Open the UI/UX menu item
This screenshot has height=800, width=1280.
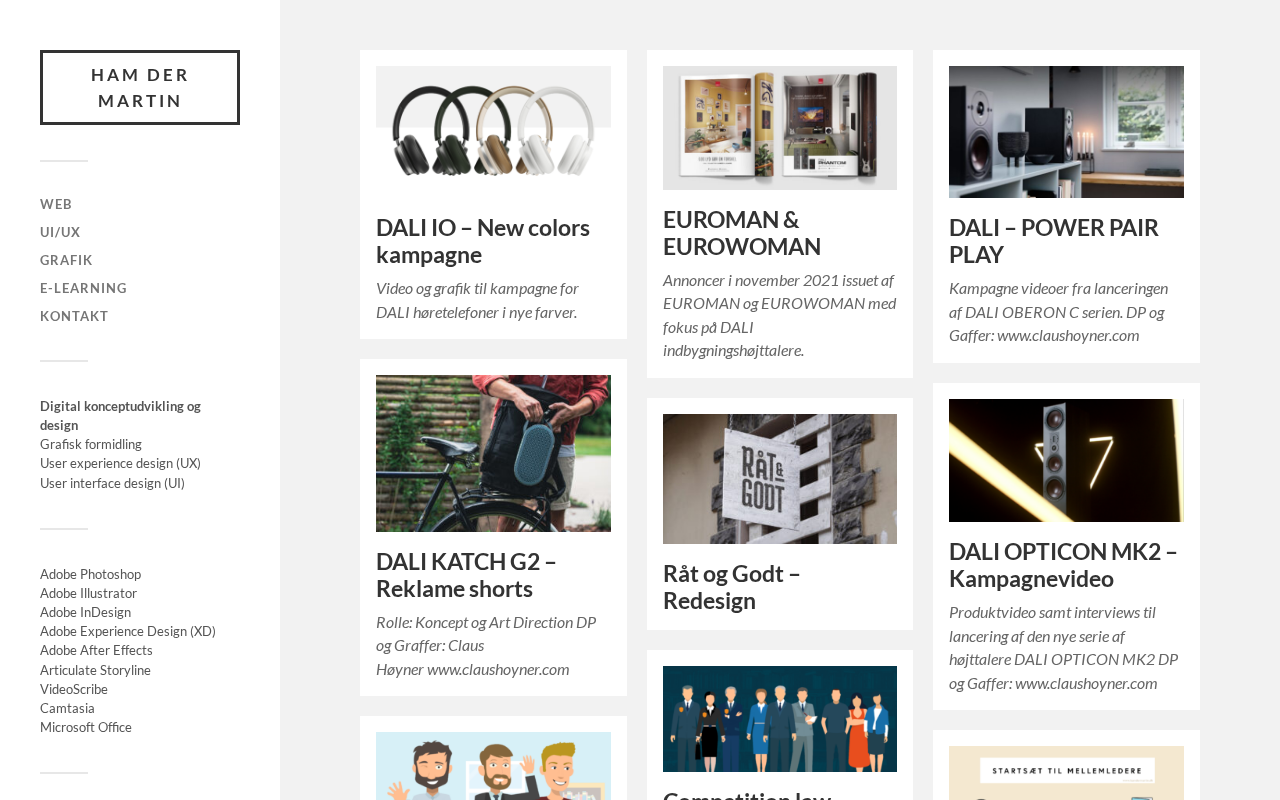point(60,232)
